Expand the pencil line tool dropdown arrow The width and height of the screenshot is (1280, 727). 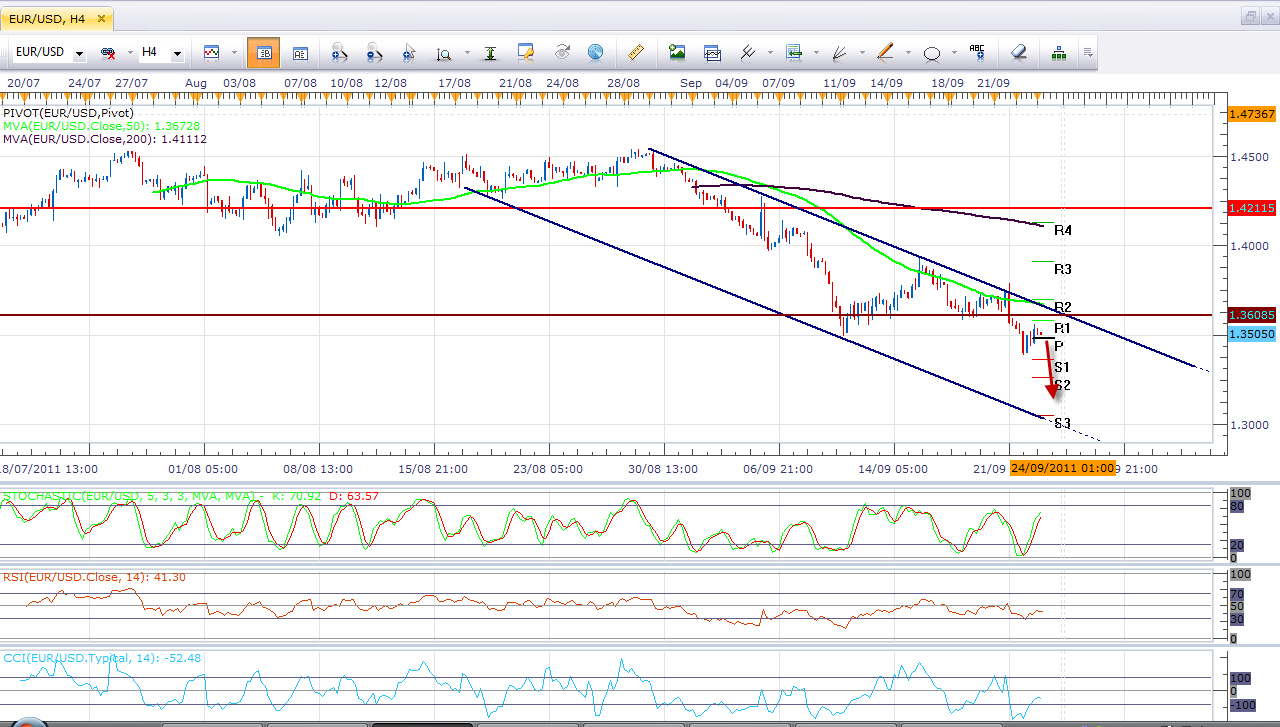[906, 53]
